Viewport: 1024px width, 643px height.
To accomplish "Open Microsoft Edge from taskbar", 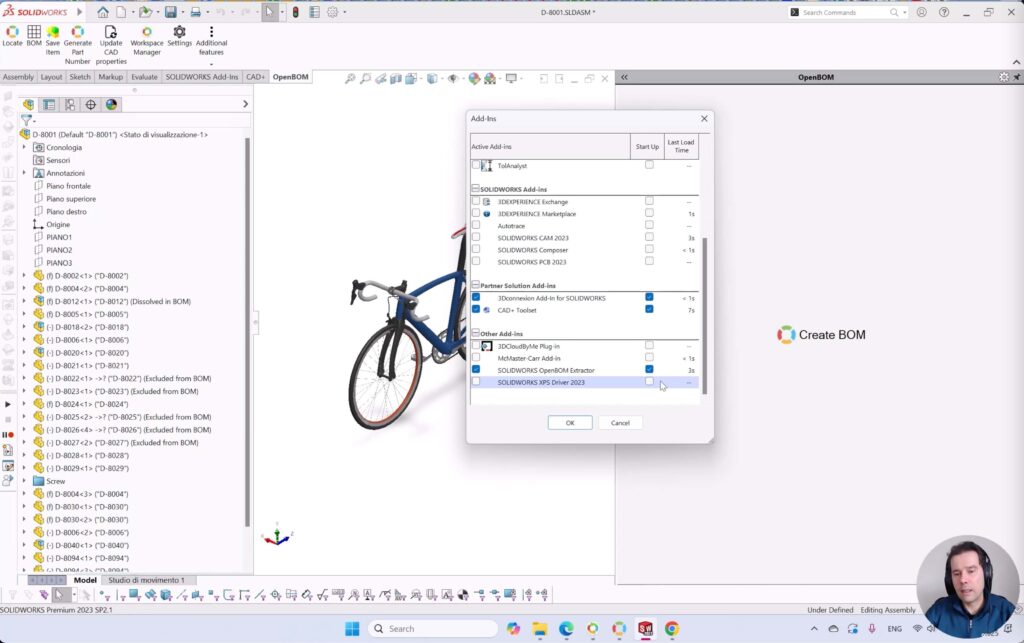I will [x=566, y=629].
